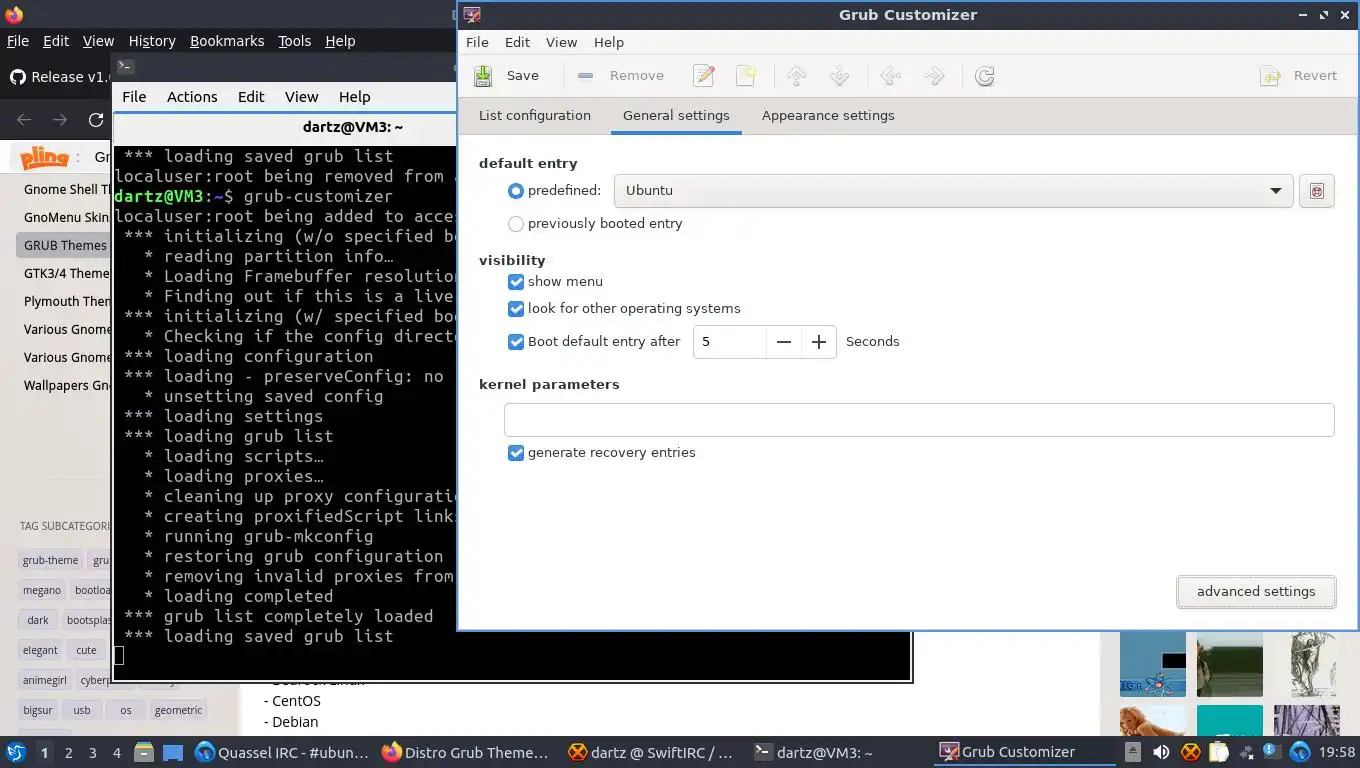Open Grub Customizer Help menu
This screenshot has height=768, width=1360.
609,42
